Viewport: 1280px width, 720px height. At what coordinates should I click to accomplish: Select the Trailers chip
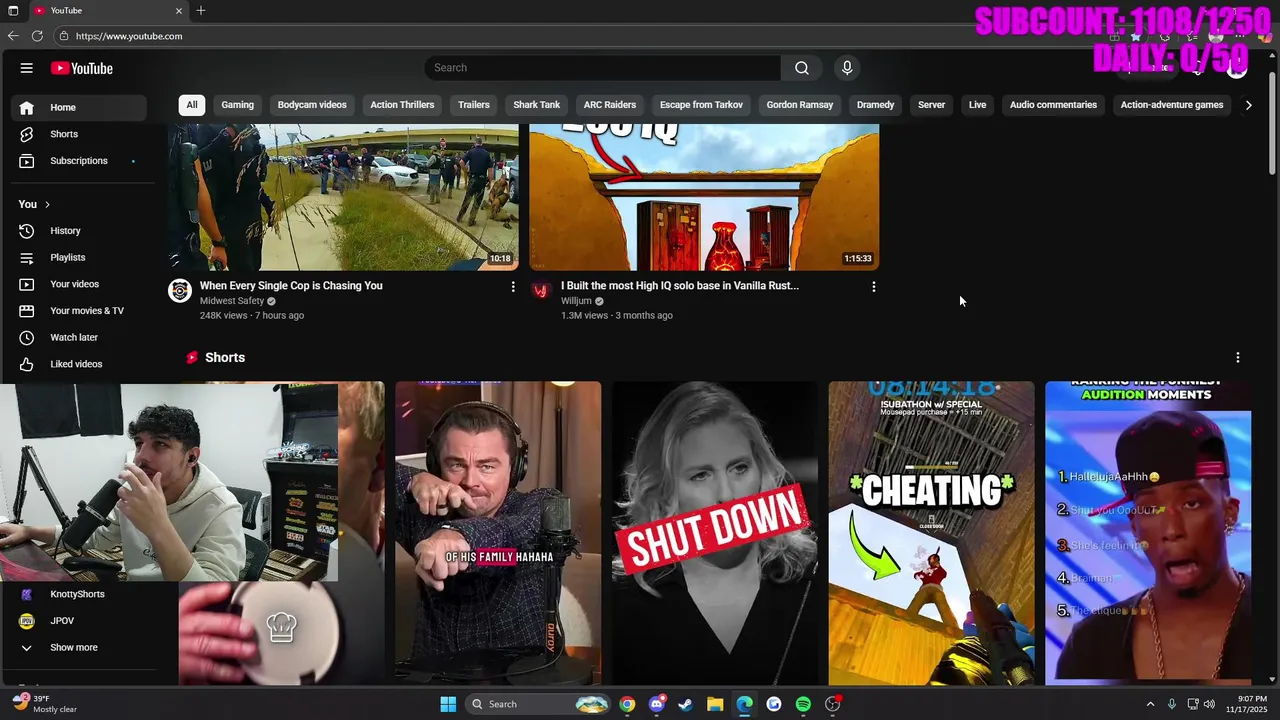[474, 105]
